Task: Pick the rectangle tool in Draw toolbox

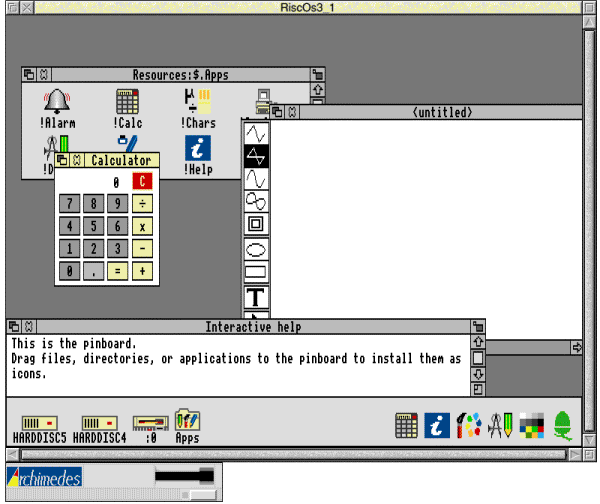Action: point(256,271)
